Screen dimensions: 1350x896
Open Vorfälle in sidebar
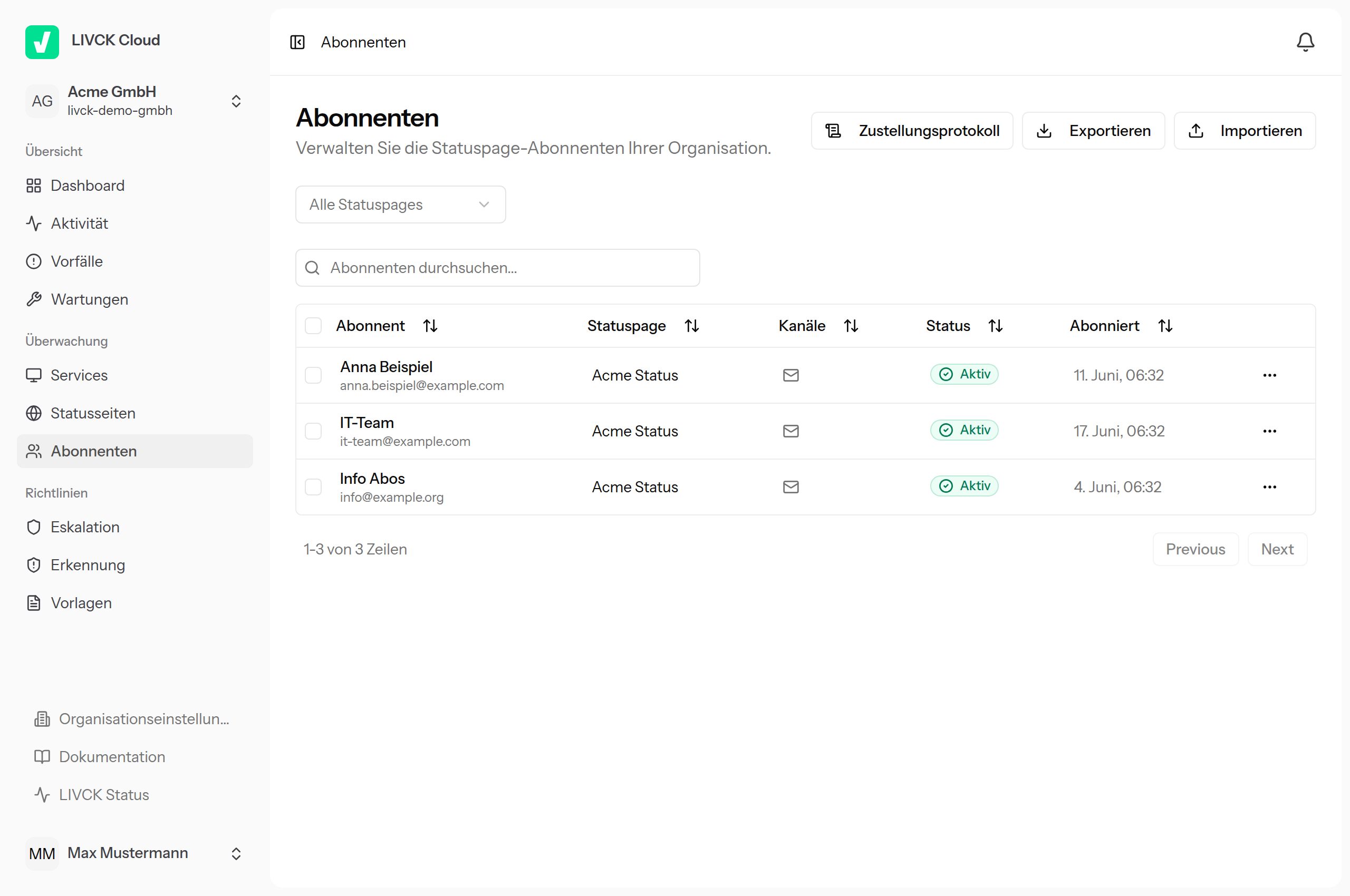[x=135, y=262]
